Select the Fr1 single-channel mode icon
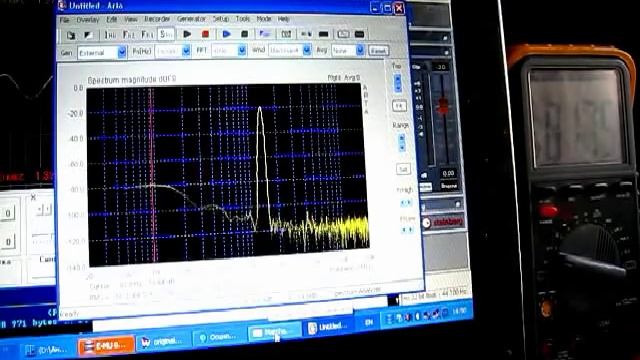 click(147, 35)
